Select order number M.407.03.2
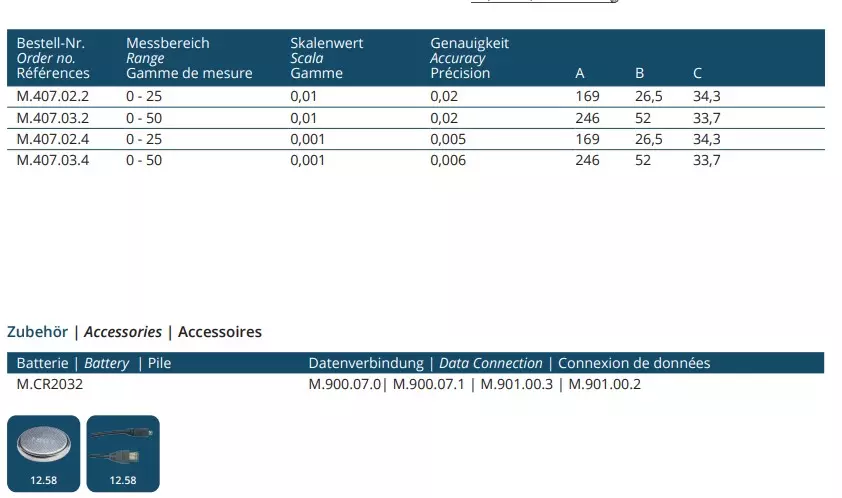842x498 pixels. [x=53, y=118]
